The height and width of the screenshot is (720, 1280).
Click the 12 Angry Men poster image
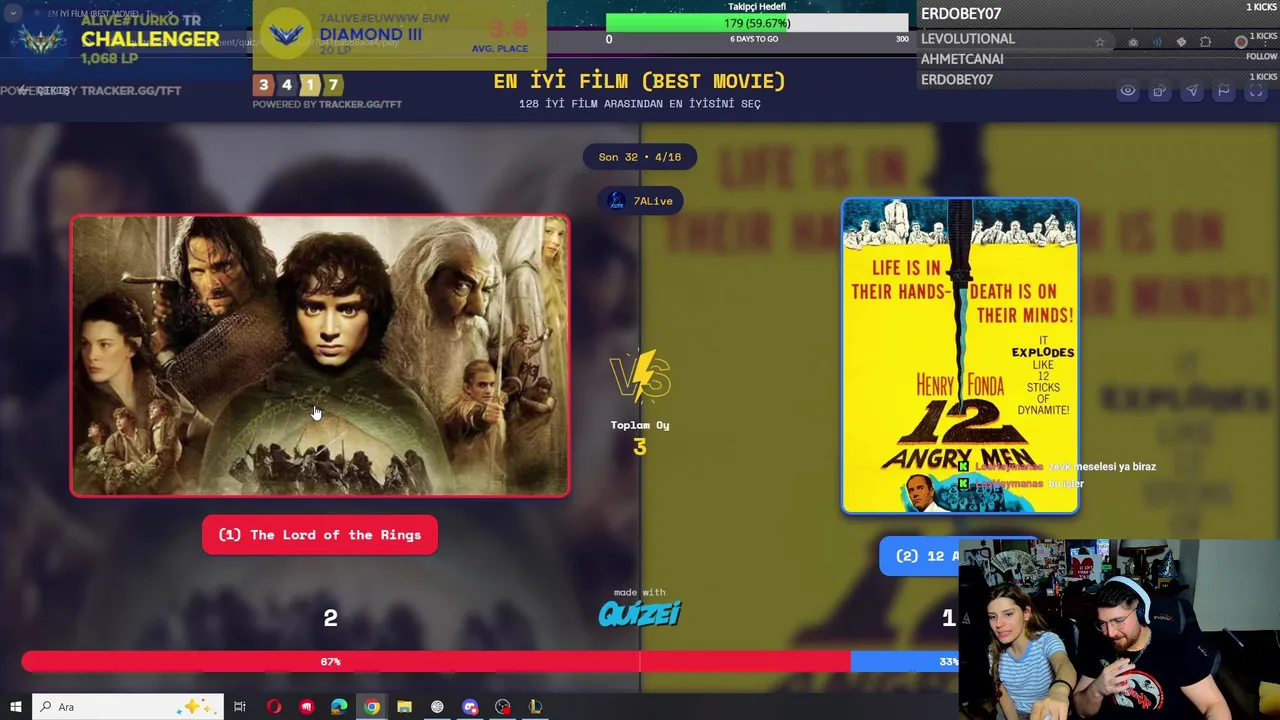pos(960,356)
